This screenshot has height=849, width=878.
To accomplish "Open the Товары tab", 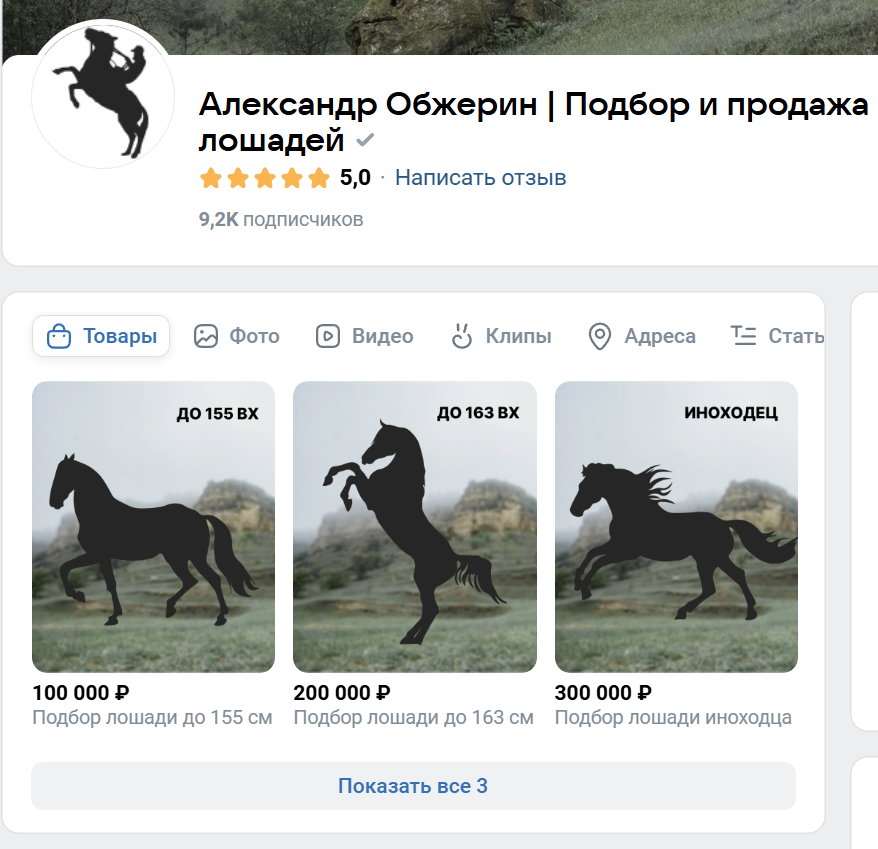I will point(101,336).
